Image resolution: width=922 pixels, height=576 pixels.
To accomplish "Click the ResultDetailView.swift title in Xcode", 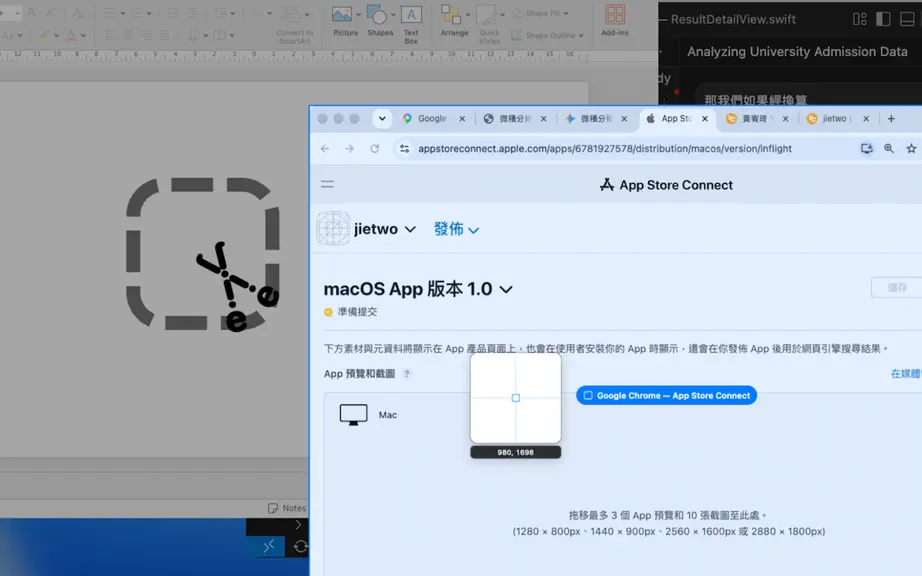I will [x=733, y=19].
